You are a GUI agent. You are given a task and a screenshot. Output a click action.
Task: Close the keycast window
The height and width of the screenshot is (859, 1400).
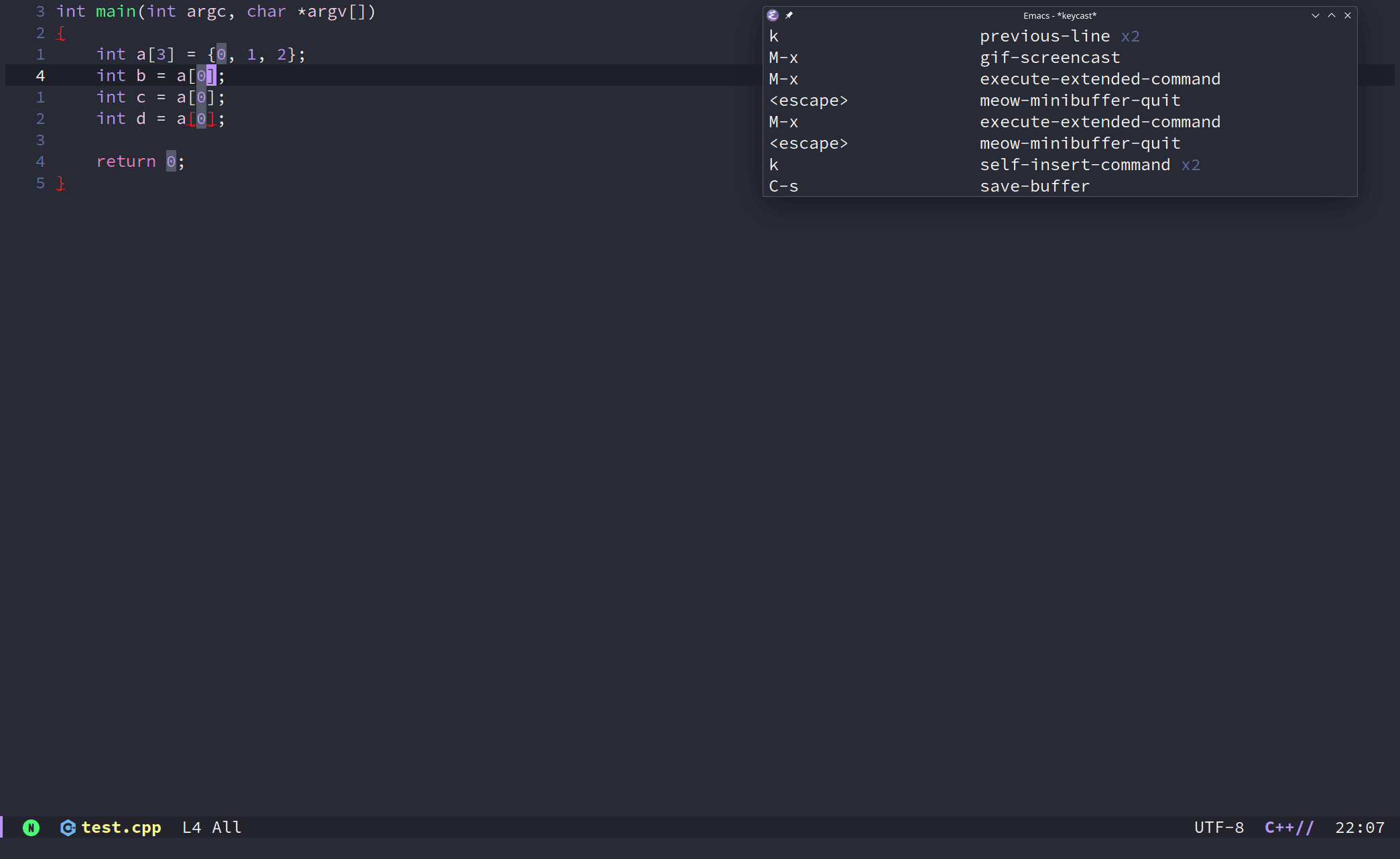click(1348, 15)
